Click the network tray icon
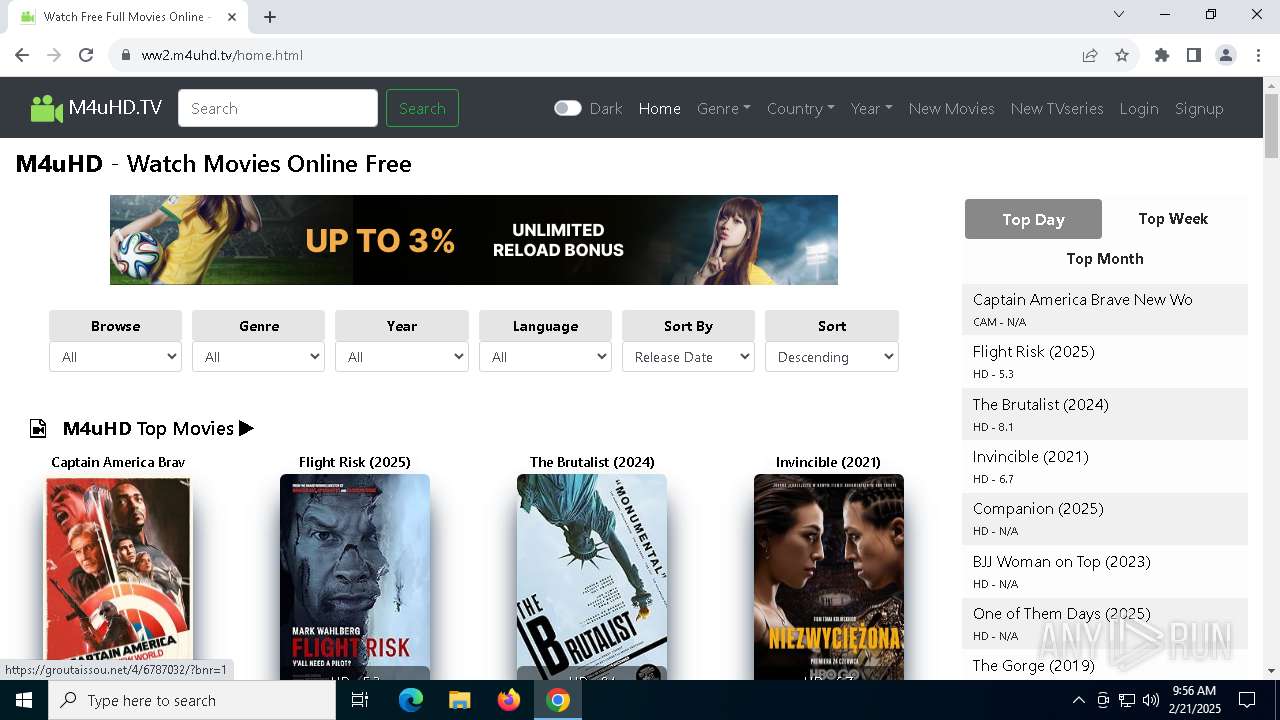The height and width of the screenshot is (720, 1280). (x=1126, y=700)
